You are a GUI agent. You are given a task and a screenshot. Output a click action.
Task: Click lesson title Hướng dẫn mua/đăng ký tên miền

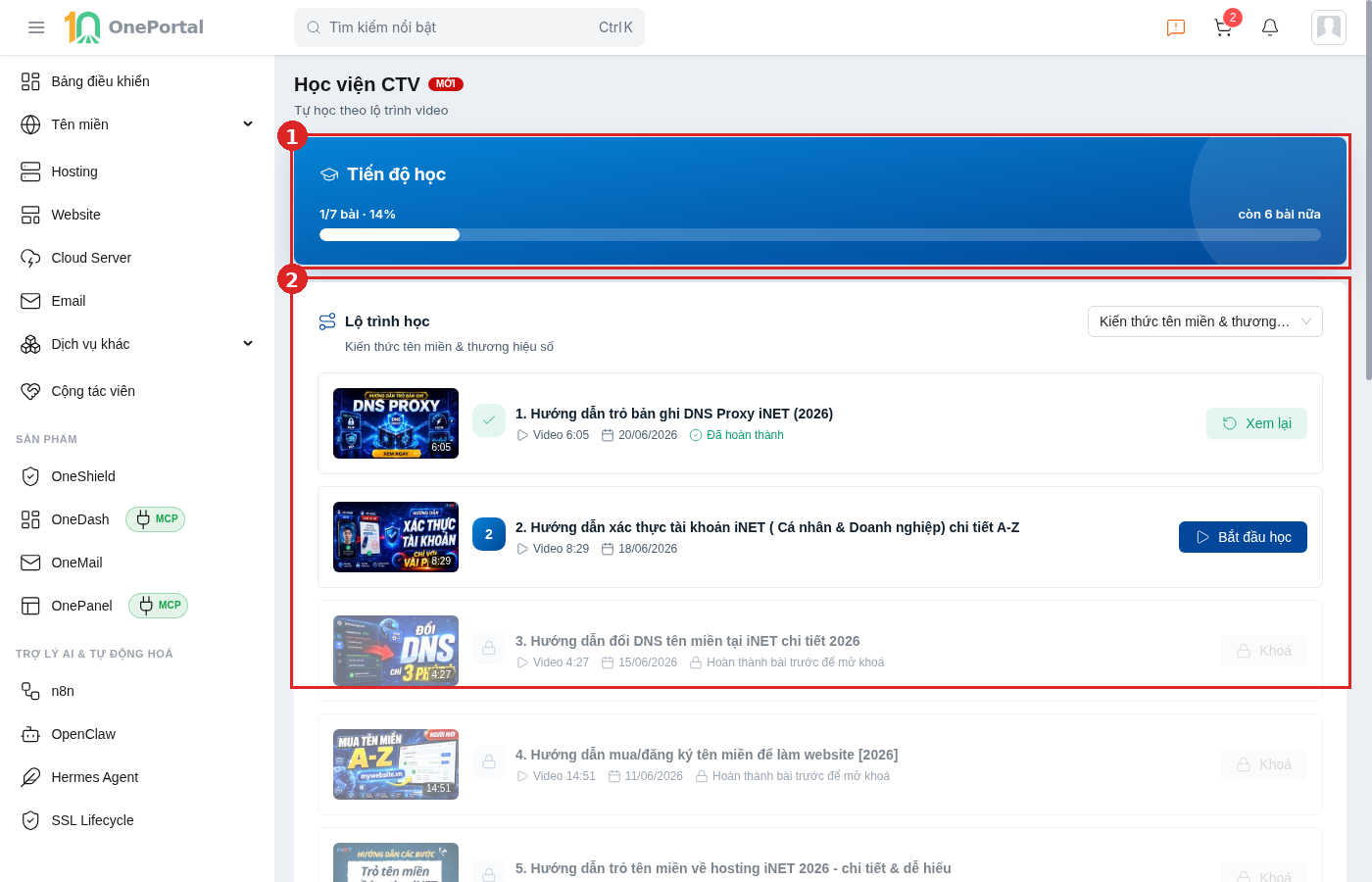[x=707, y=755]
